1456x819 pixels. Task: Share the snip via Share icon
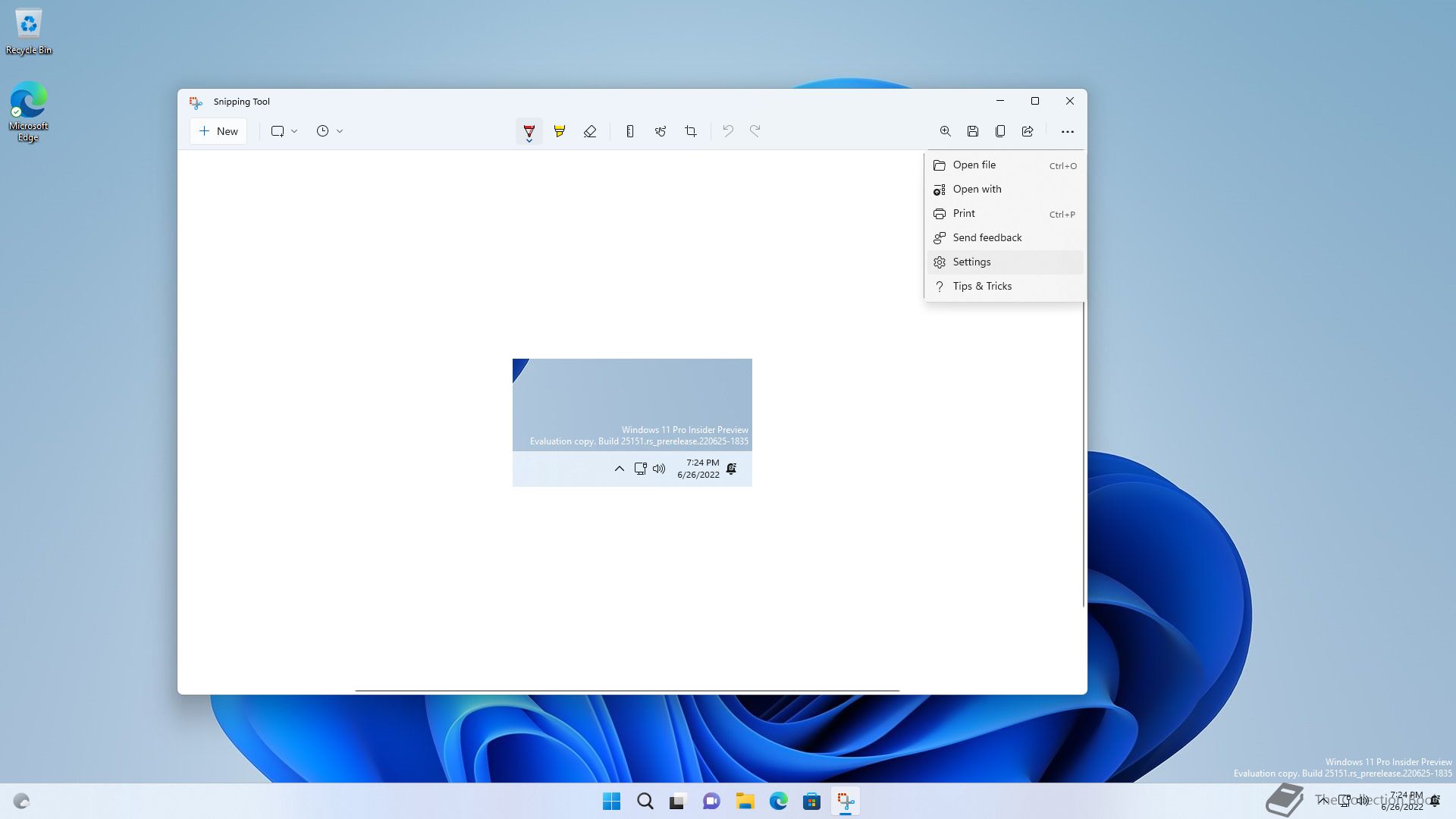click(x=1028, y=131)
